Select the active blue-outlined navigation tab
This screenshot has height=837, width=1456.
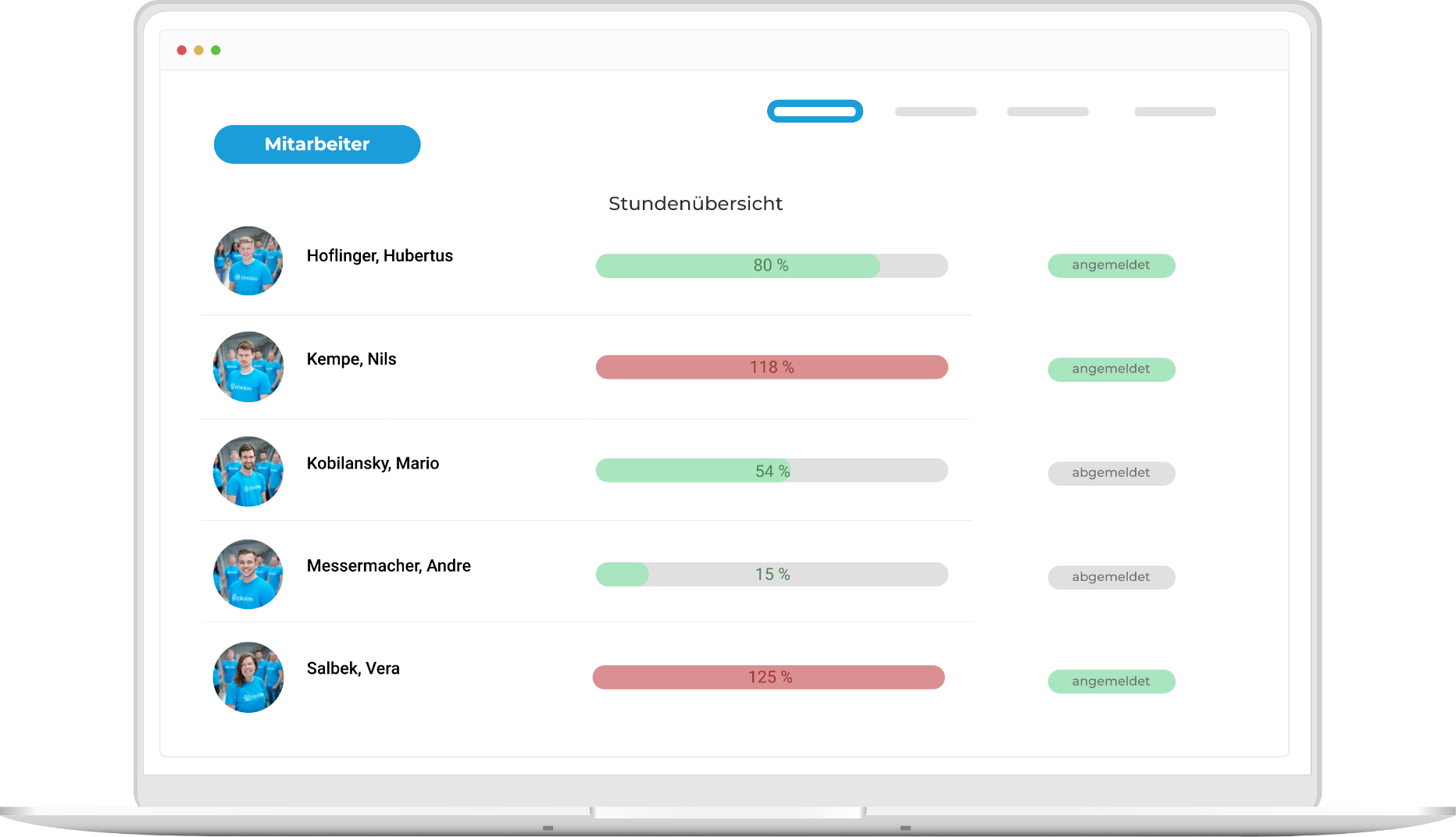pyautogui.click(x=815, y=112)
